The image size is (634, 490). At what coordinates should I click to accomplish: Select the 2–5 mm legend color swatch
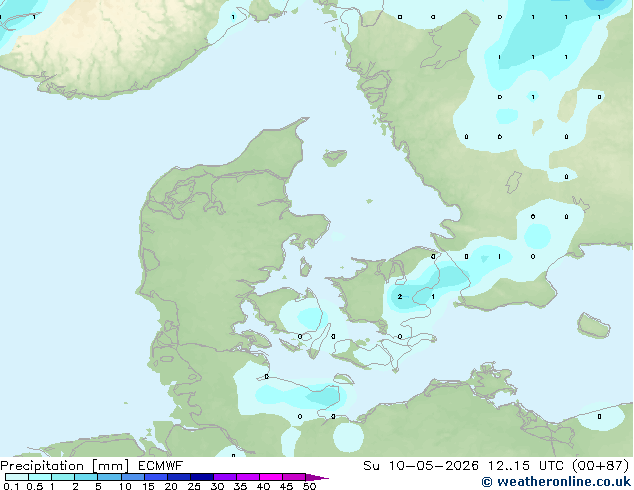(x=86, y=477)
